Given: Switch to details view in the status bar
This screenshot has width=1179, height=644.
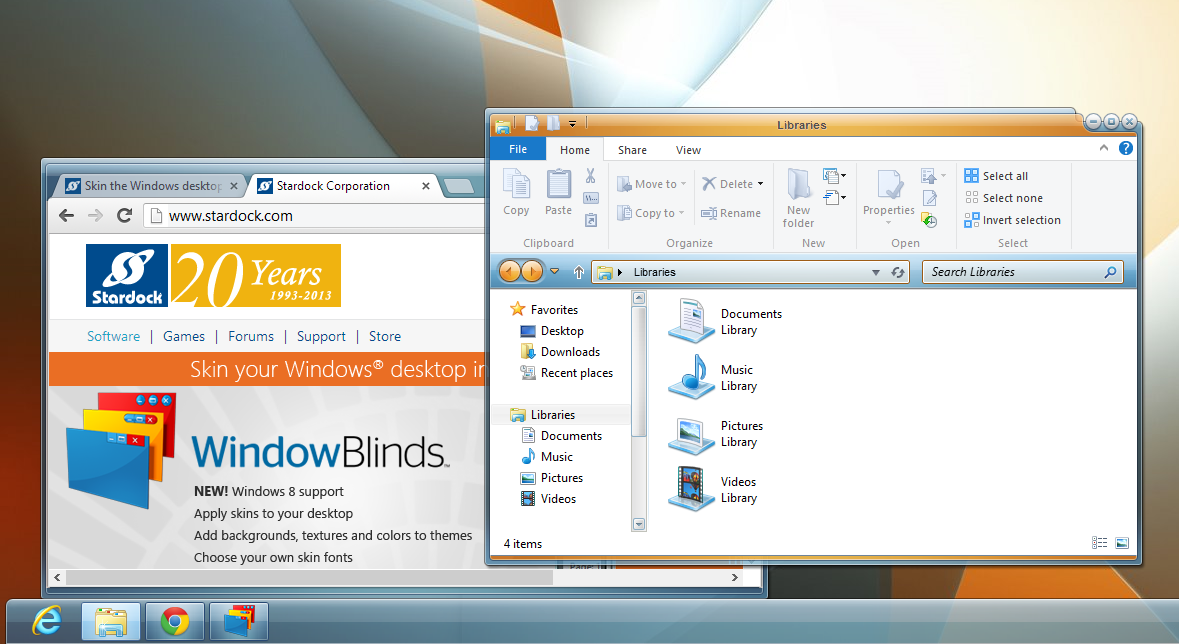Looking at the screenshot, I should click(x=1099, y=542).
